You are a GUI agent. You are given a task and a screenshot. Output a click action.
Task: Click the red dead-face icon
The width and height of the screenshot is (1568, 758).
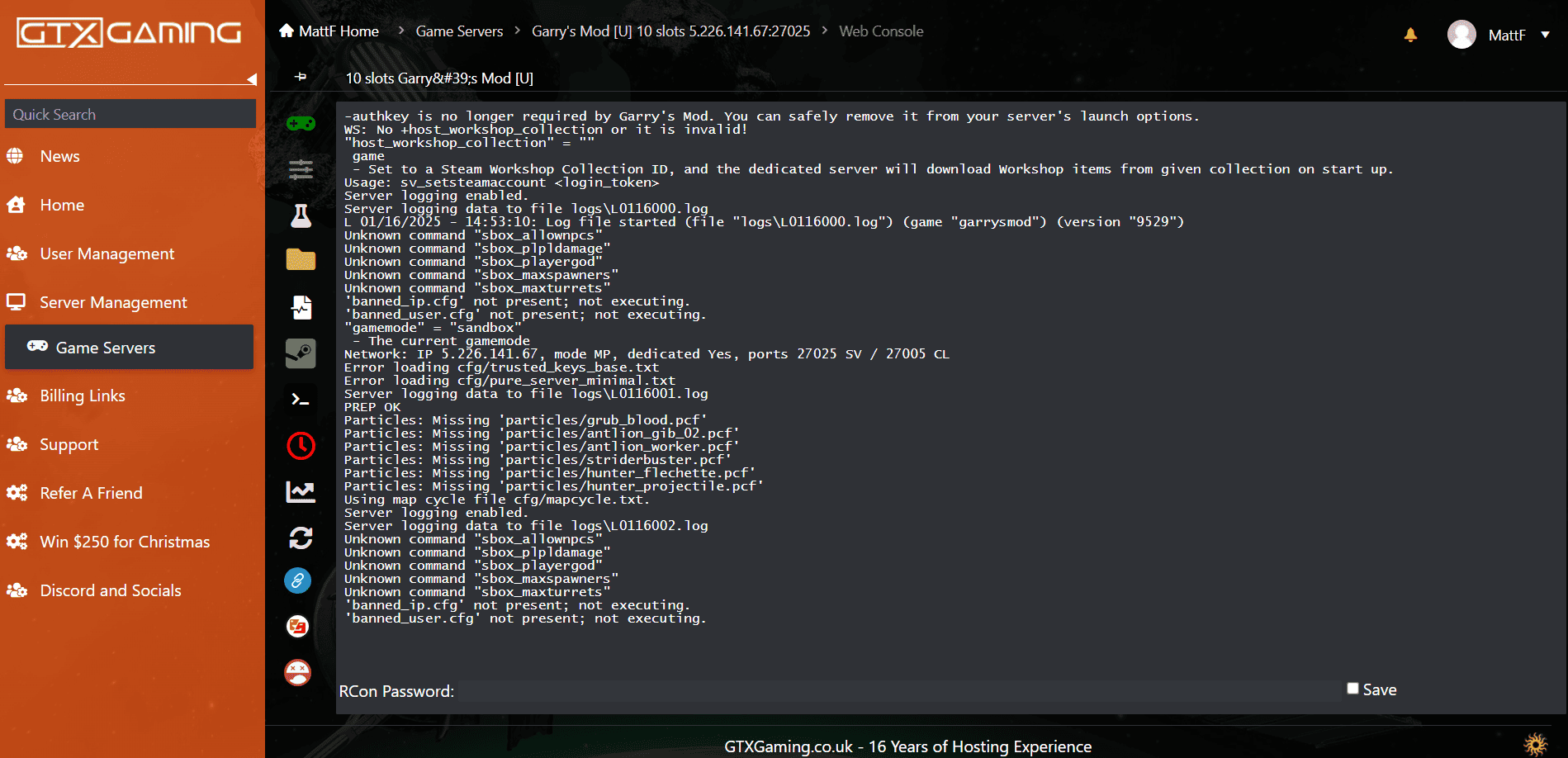(x=298, y=673)
